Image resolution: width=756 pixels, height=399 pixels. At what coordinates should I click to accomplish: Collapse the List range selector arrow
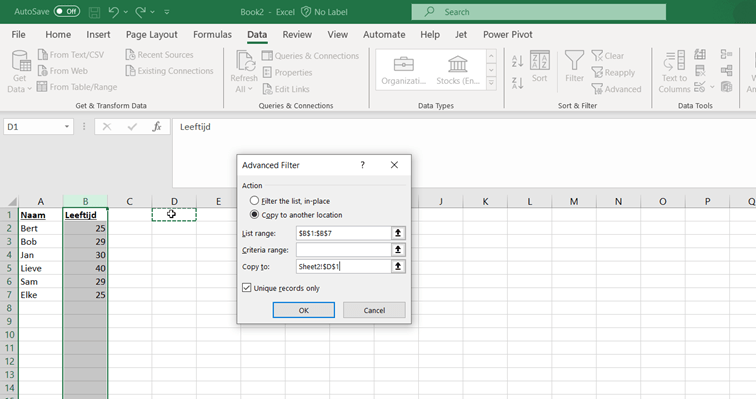point(398,233)
